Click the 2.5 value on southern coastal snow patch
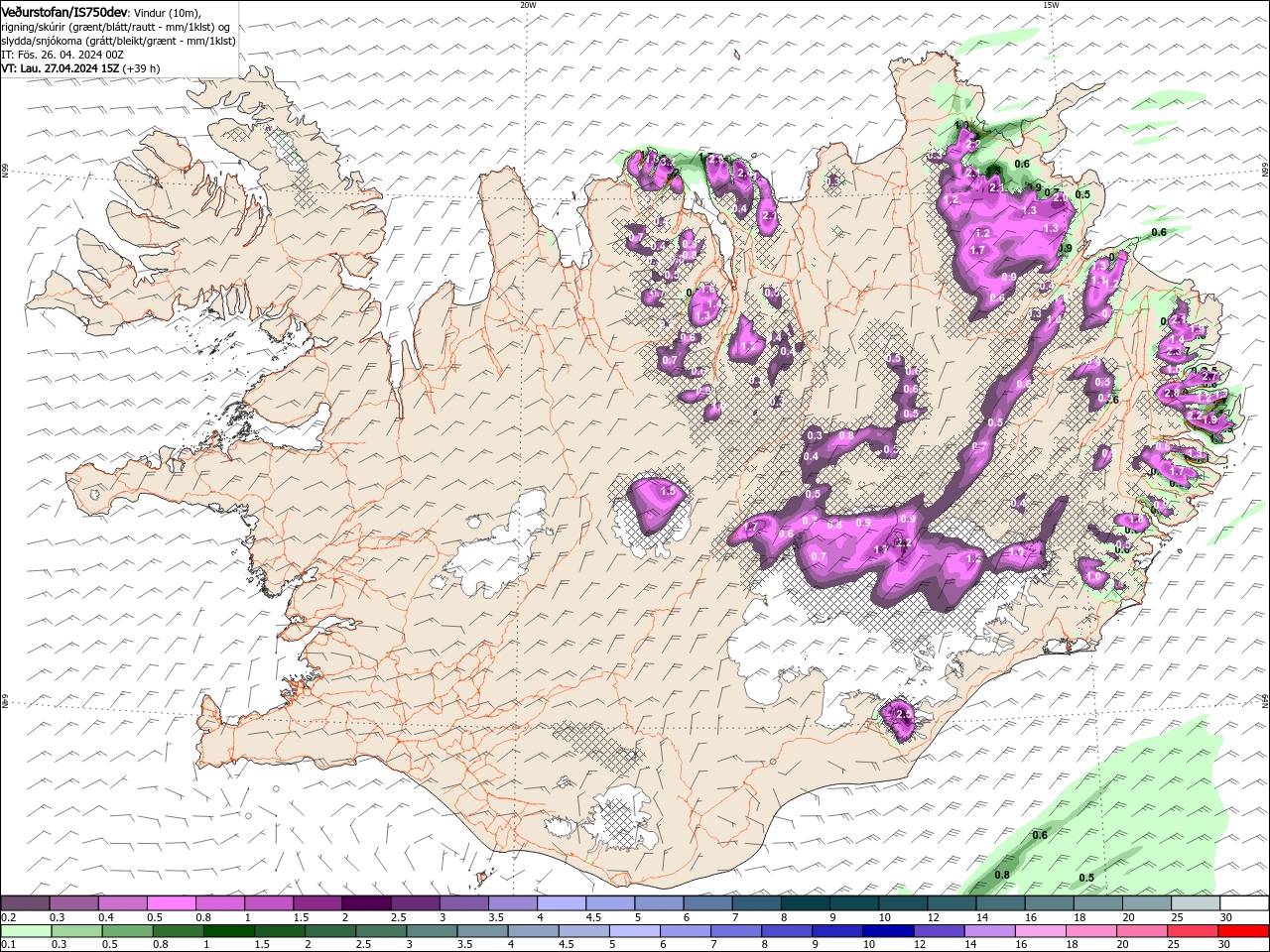The height and width of the screenshot is (952, 1270). point(903,714)
